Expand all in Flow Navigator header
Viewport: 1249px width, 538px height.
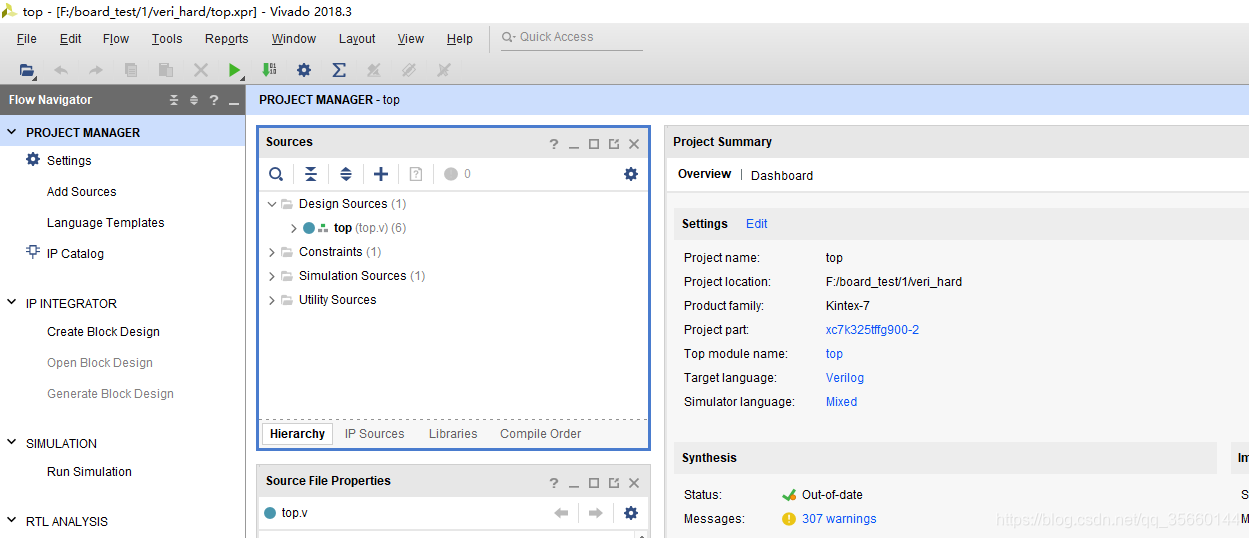[x=194, y=100]
